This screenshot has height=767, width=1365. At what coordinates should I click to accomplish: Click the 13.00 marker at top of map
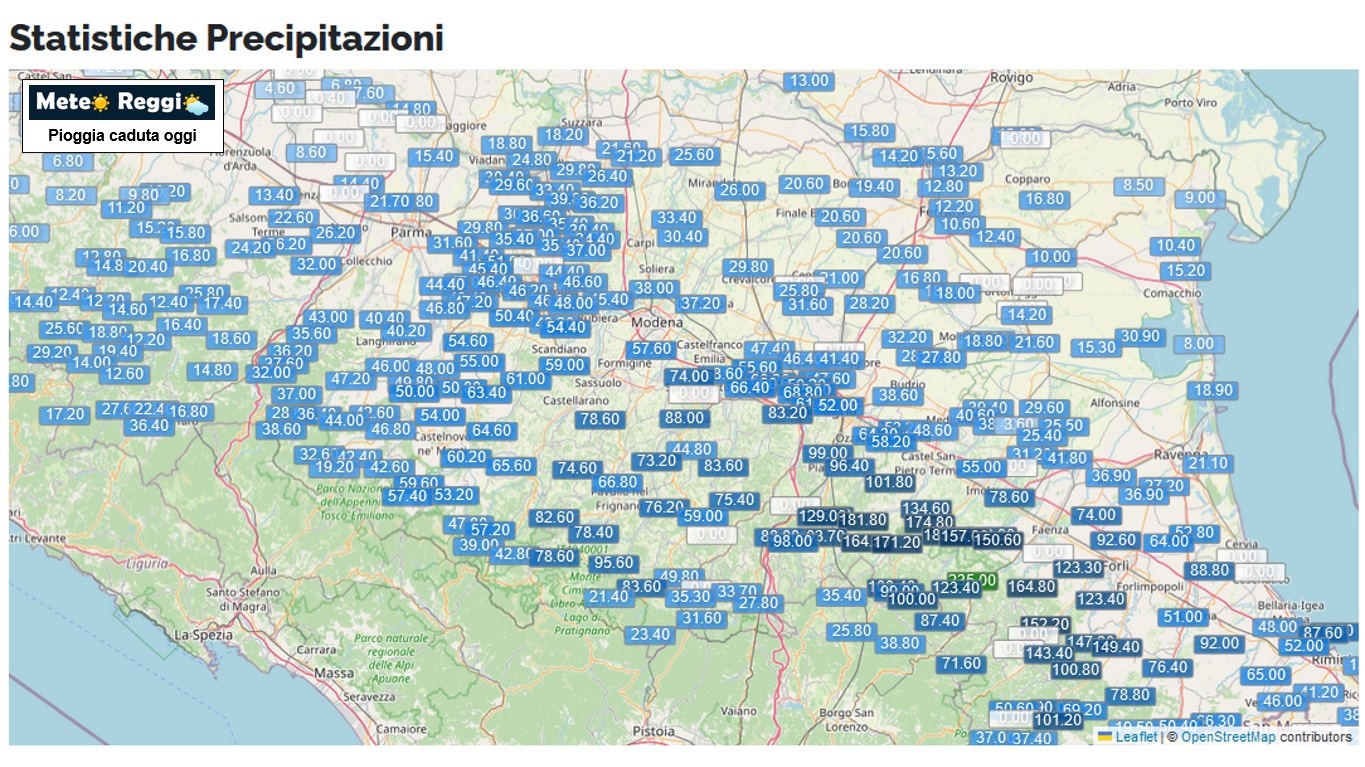pos(809,81)
